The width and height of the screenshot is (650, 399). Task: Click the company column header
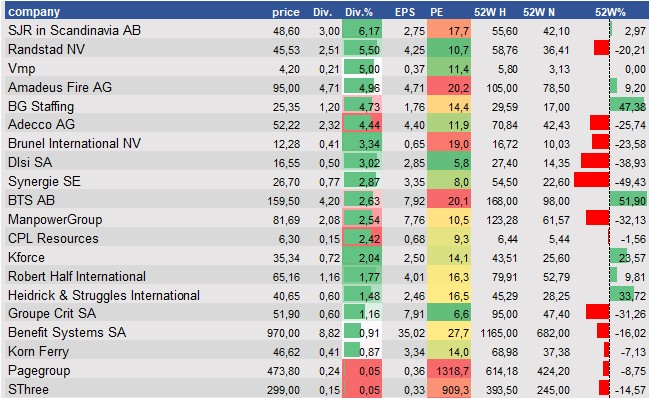[34, 12]
